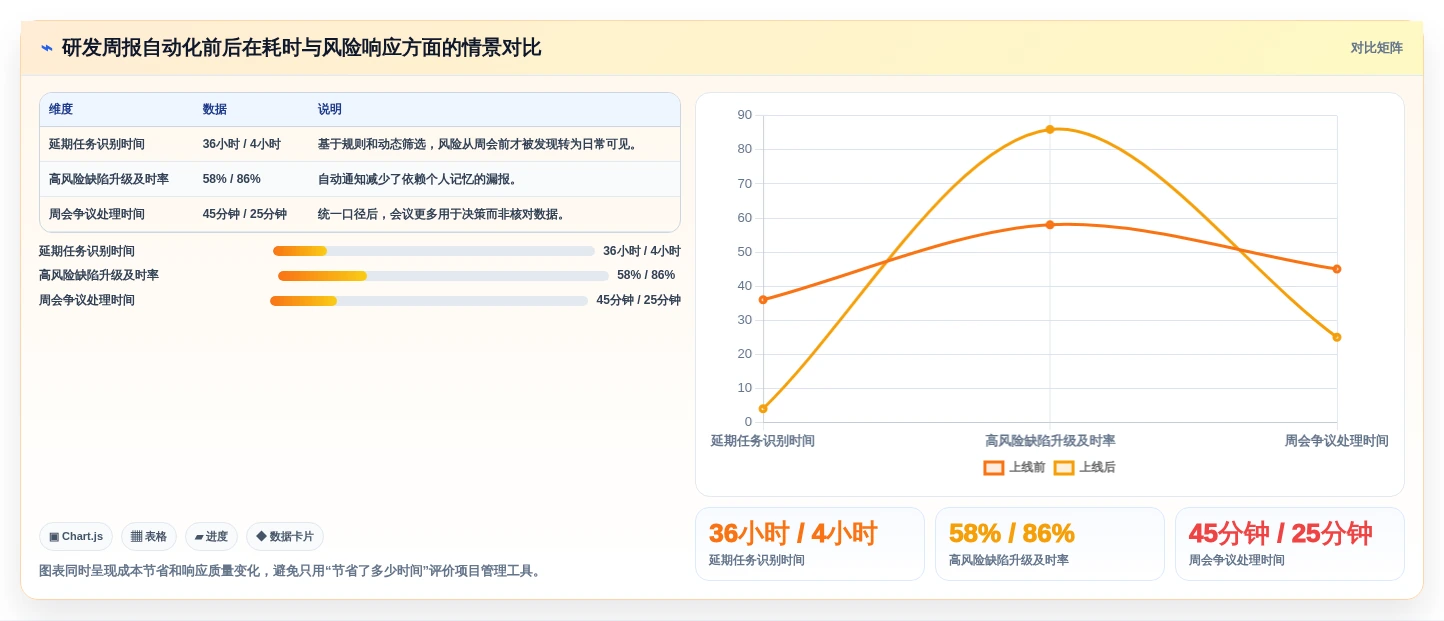1444x621 pixels.
Task: Click x-axis label 延期任务识别时间 on the chart
Action: pyautogui.click(x=763, y=441)
